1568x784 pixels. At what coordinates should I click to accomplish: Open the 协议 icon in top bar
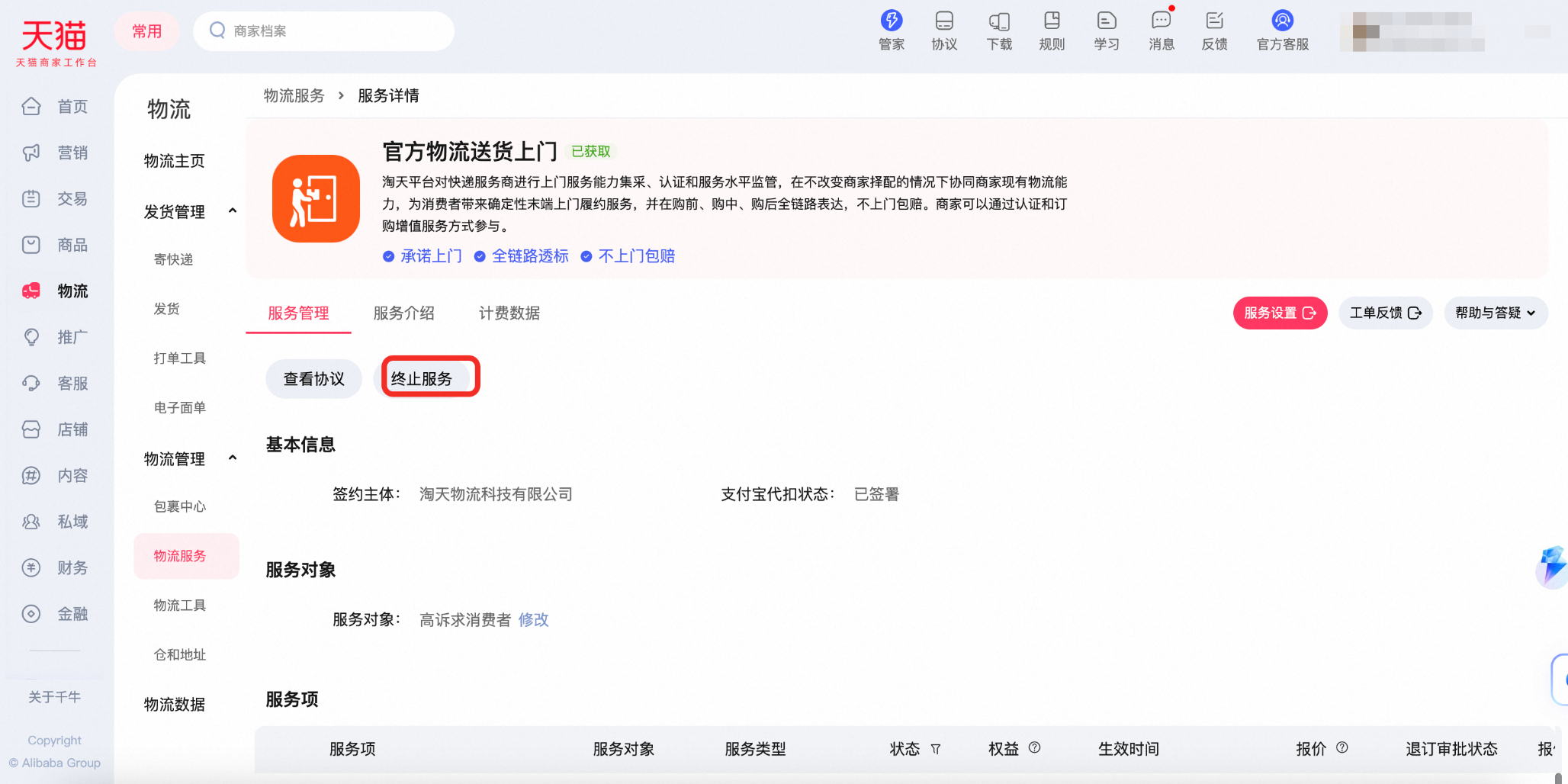944,31
